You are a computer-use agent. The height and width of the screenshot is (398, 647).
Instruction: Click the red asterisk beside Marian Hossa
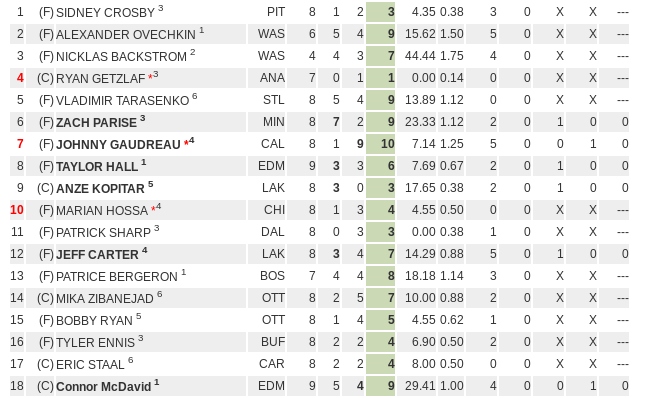[x=153, y=209]
